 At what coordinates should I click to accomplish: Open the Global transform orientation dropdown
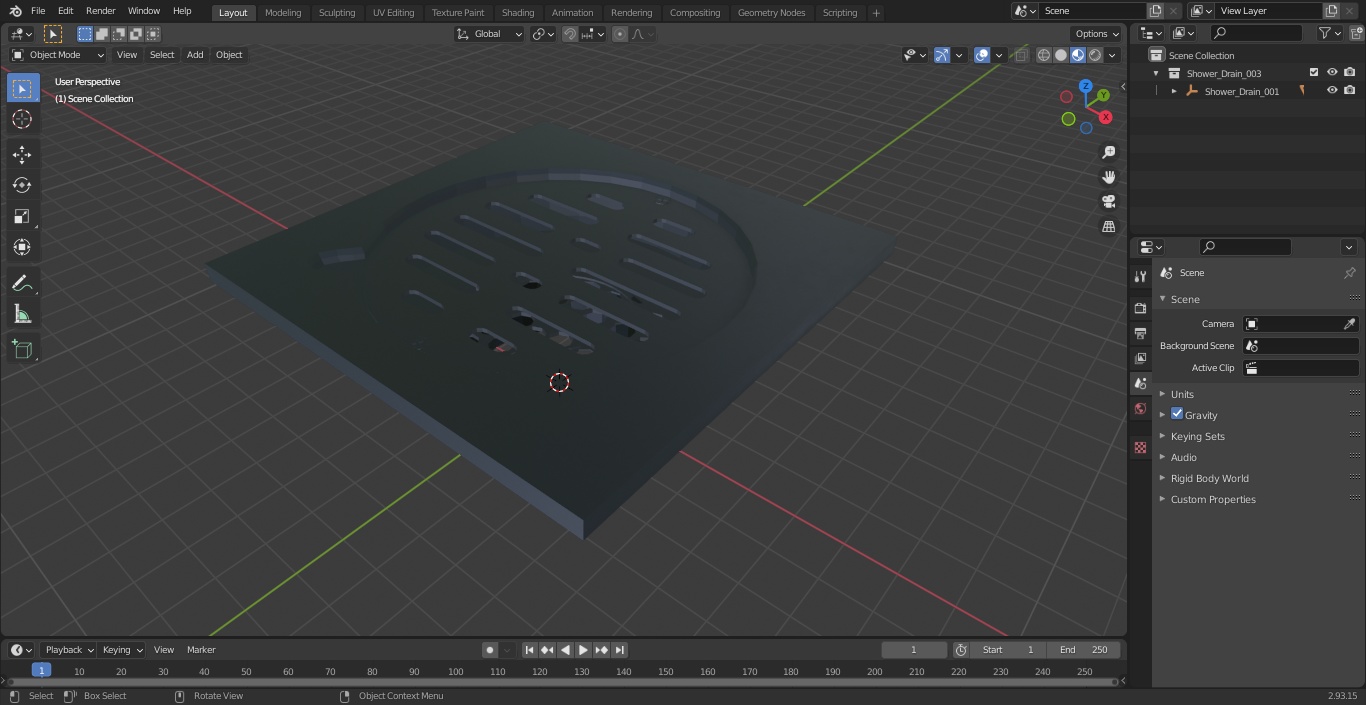(x=490, y=34)
